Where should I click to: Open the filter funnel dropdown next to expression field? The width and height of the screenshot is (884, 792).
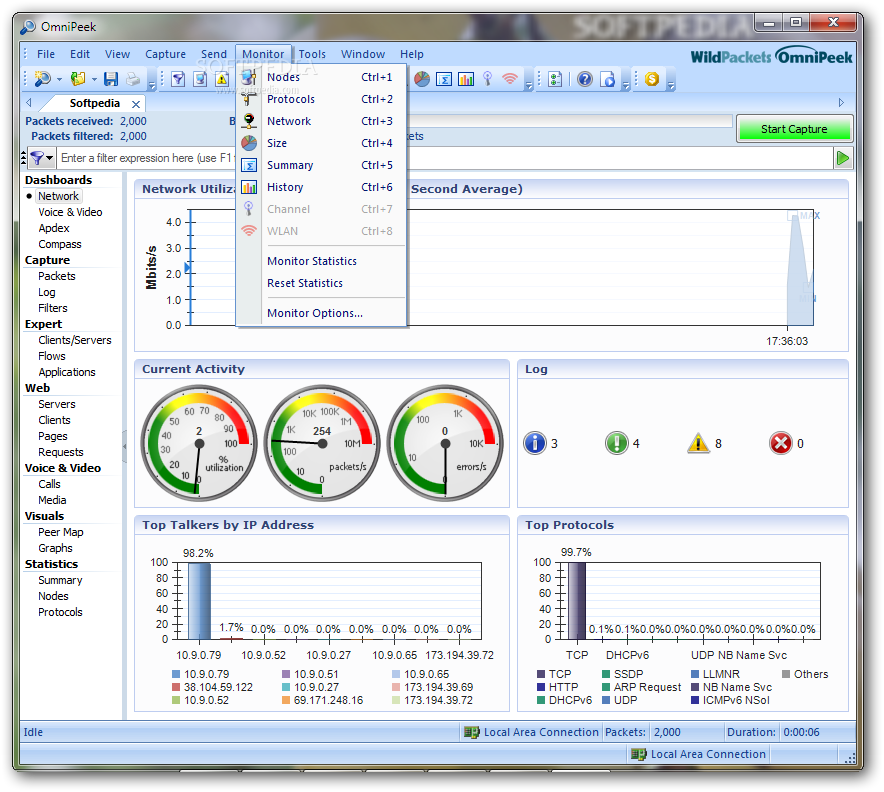(41, 158)
